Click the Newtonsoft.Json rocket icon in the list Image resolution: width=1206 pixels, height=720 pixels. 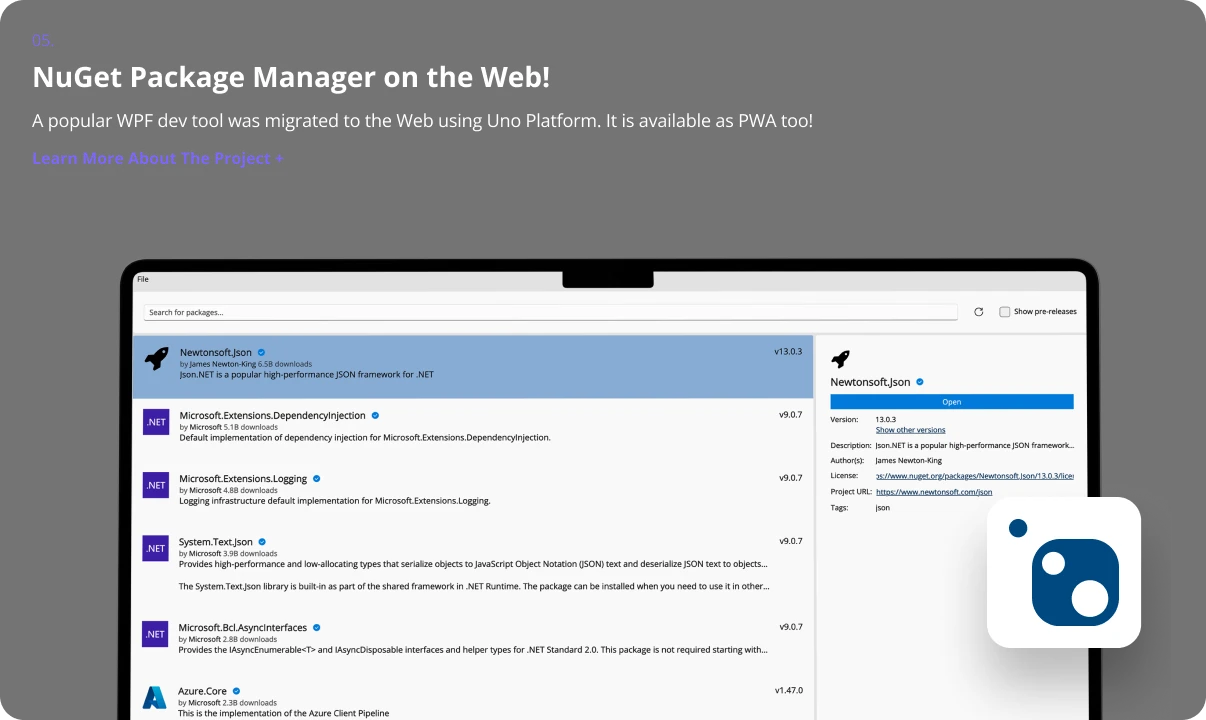click(156, 359)
